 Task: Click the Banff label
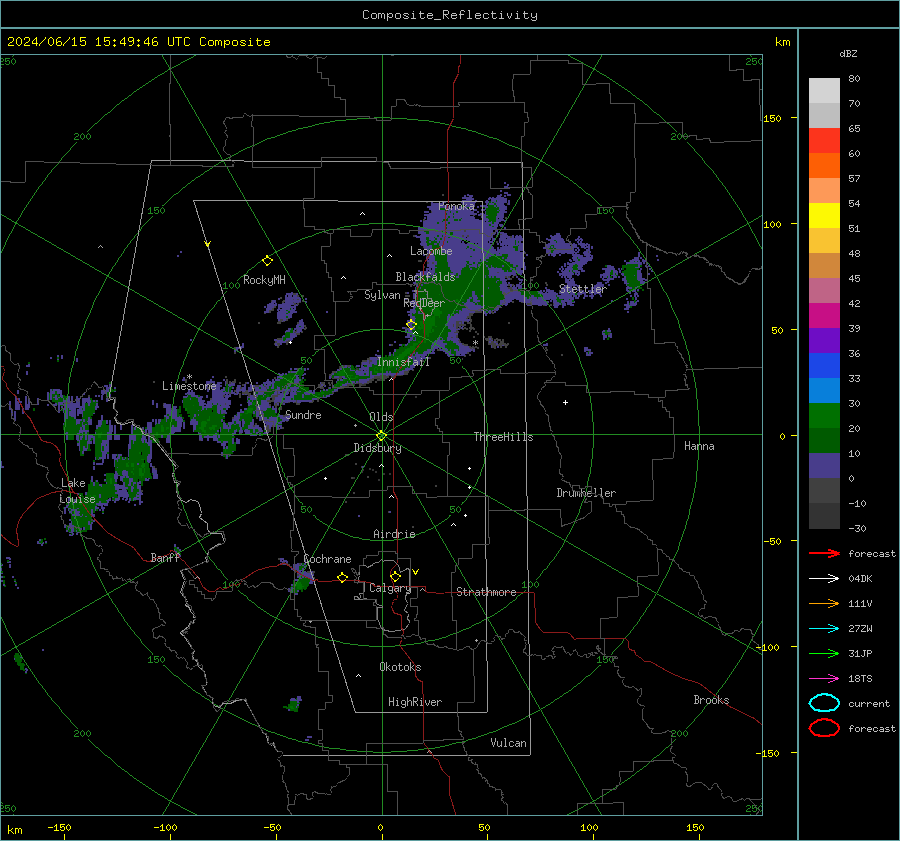[165, 557]
